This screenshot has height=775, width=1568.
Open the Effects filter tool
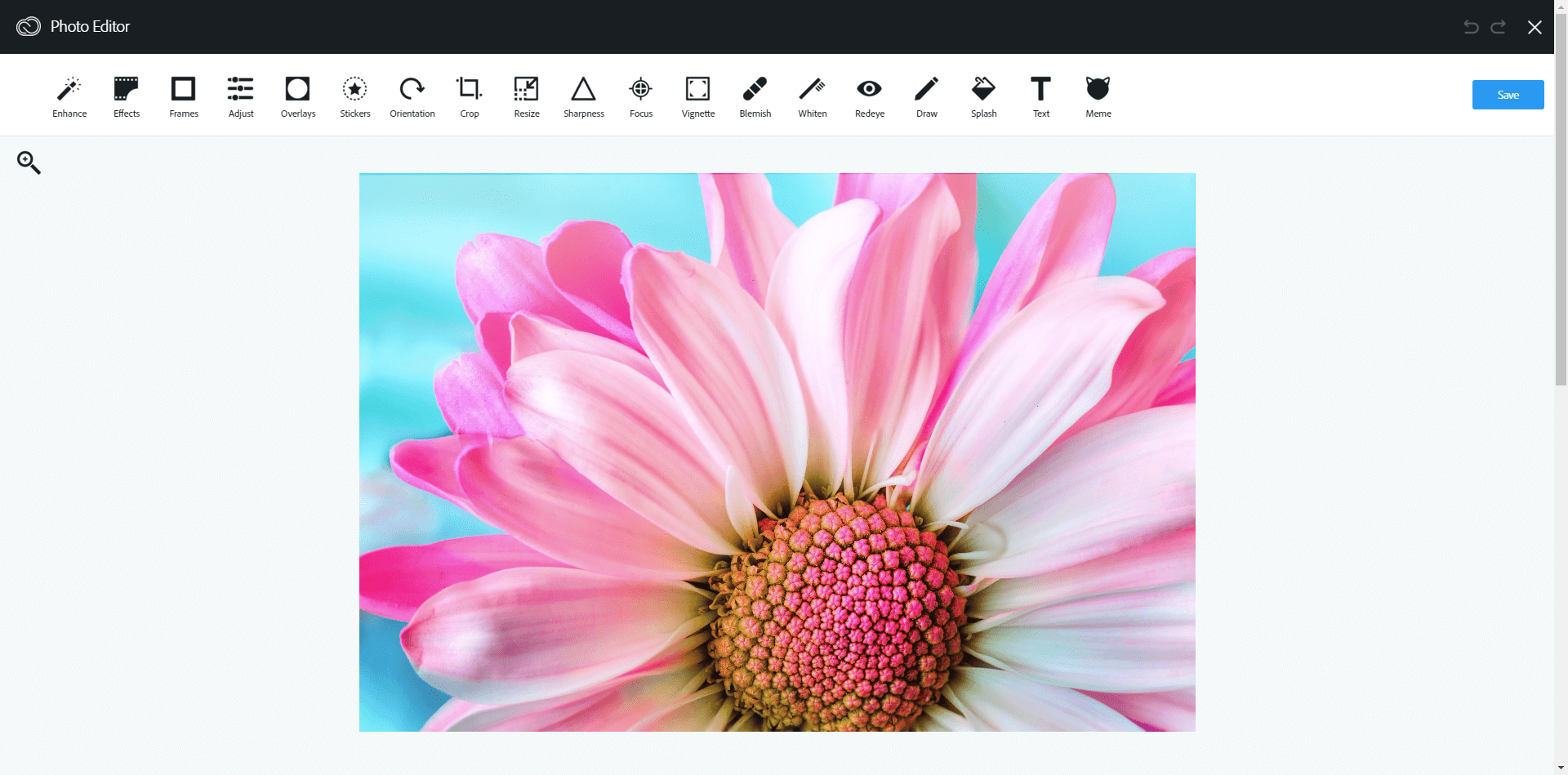click(127, 96)
